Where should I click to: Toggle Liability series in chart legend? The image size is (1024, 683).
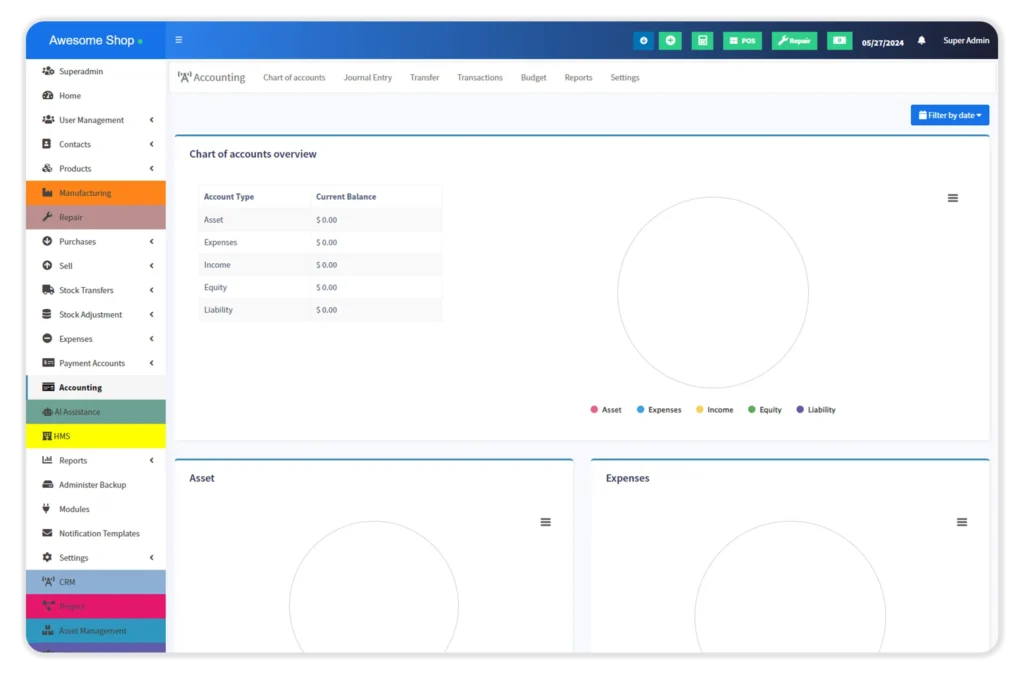(815, 410)
